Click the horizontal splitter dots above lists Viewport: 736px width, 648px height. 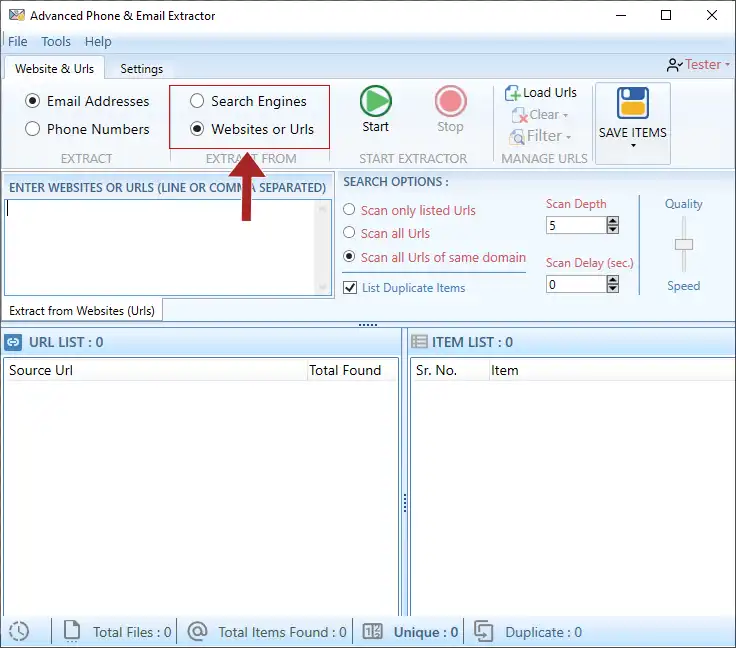[x=368, y=325]
